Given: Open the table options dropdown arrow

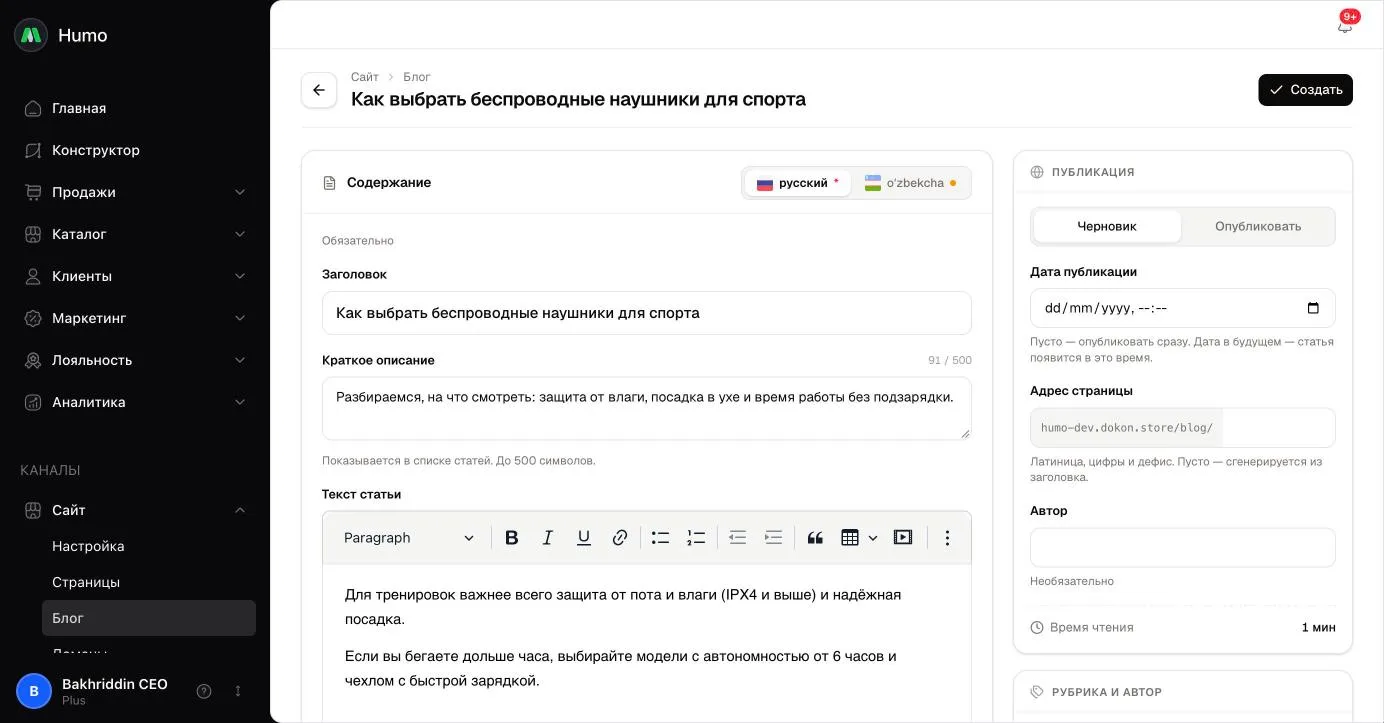Looking at the screenshot, I should click(873, 538).
